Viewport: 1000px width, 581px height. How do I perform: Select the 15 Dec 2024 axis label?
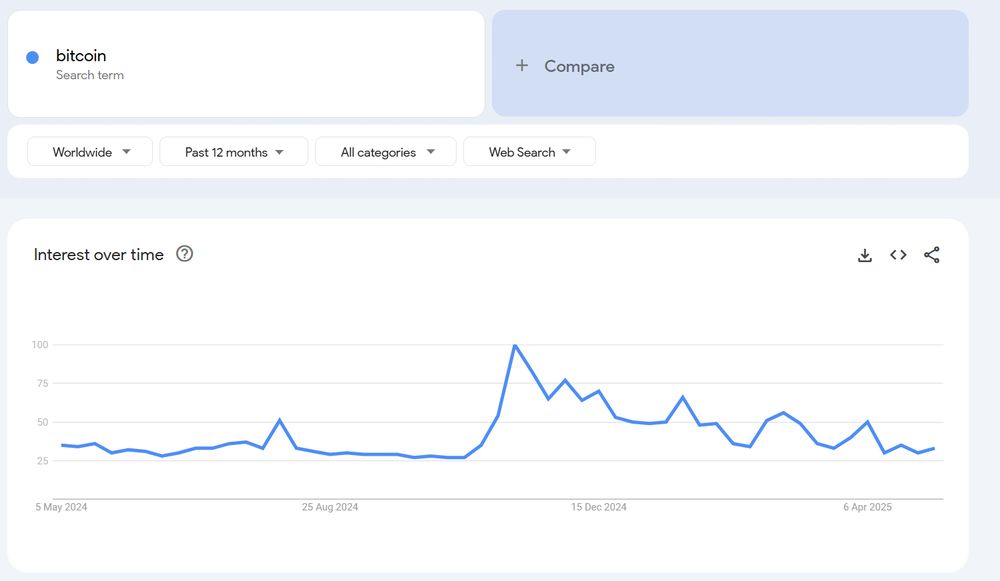pyautogui.click(x=599, y=507)
